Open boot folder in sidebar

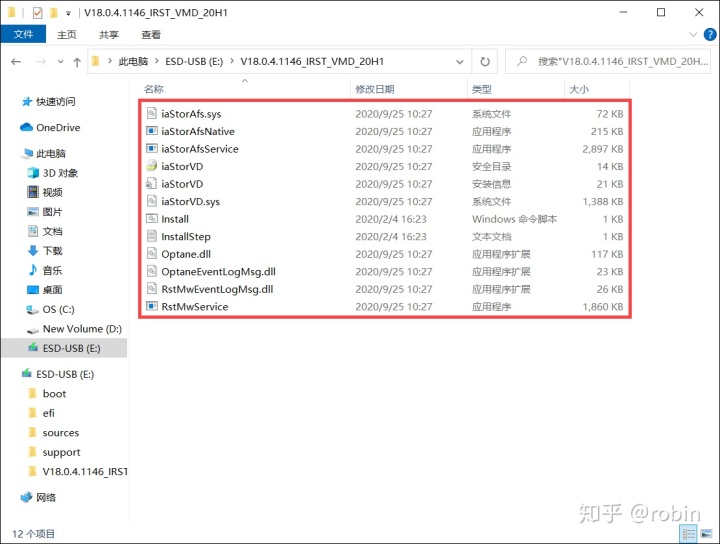click(54, 394)
